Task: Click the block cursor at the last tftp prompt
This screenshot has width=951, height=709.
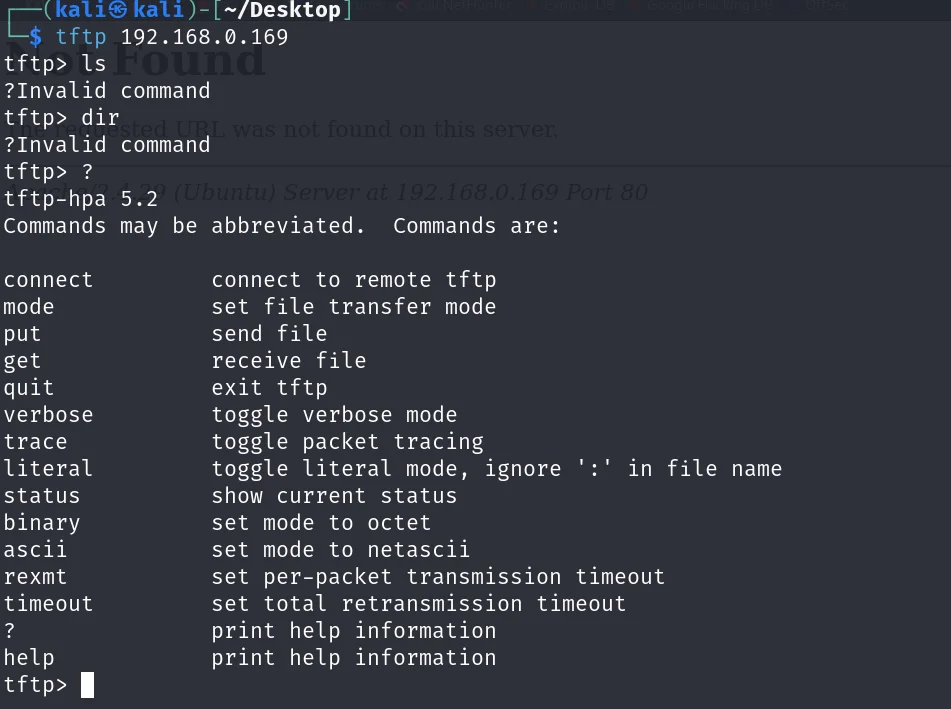Action: pos(87,685)
